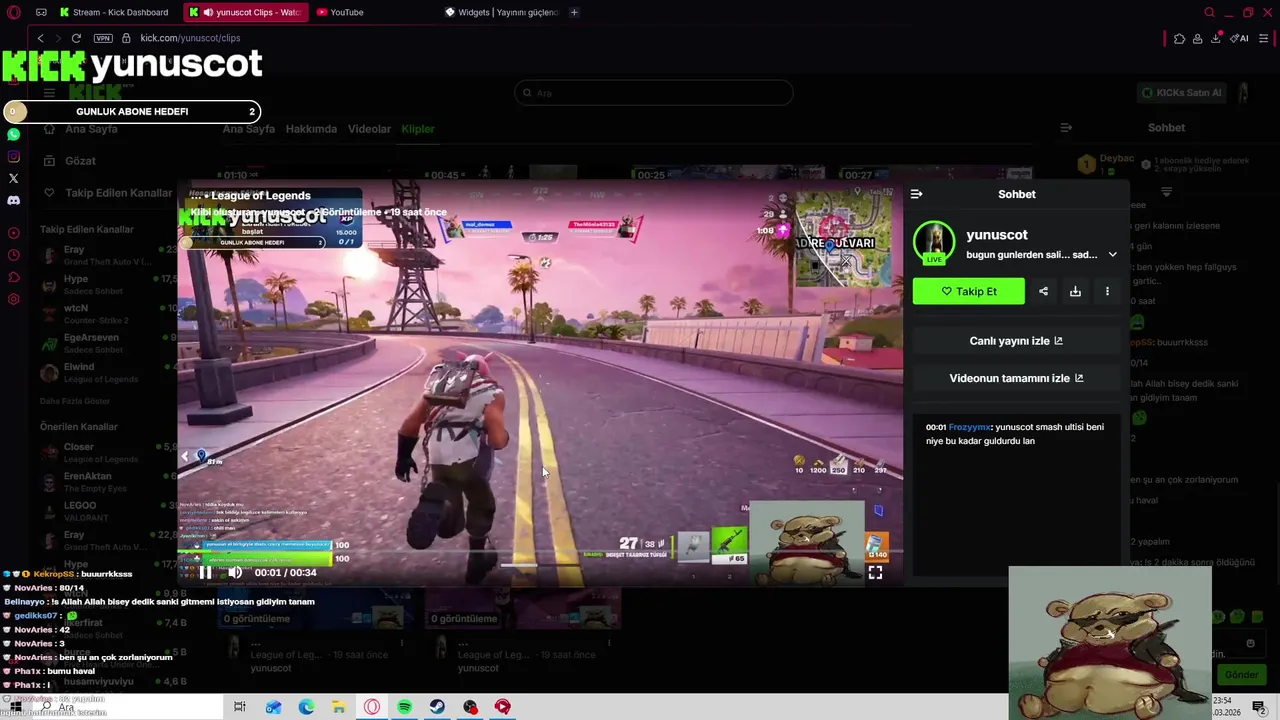Click Frozyymx username in clip chat
The image size is (1280, 720).
point(969,427)
